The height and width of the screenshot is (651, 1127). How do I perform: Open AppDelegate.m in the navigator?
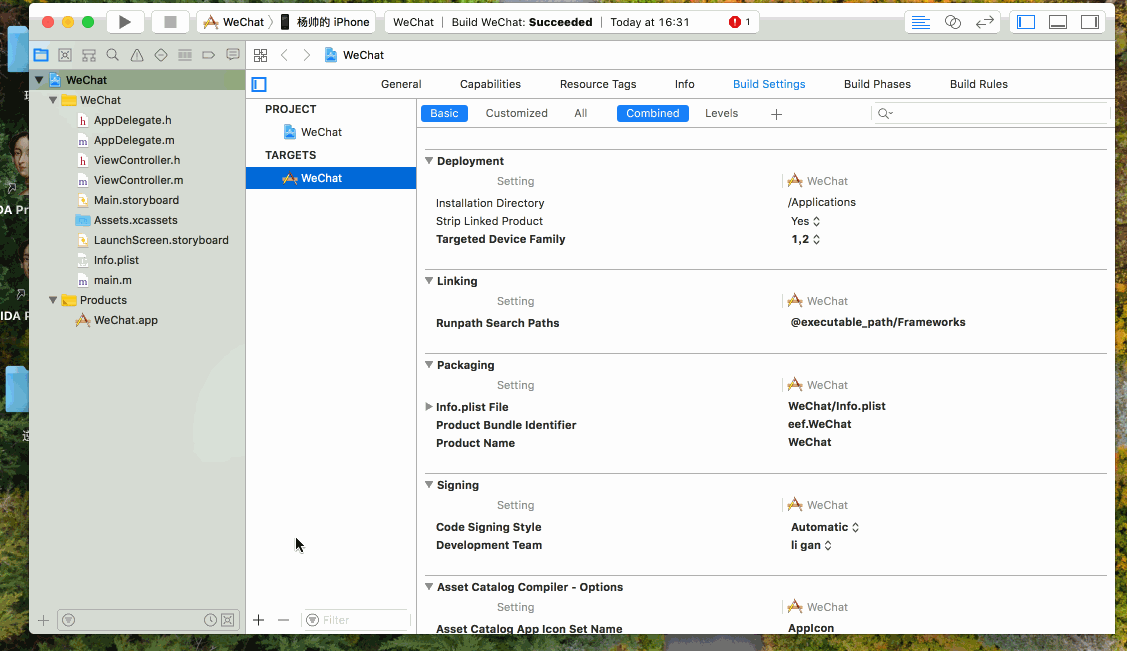click(x=134, y=140)
